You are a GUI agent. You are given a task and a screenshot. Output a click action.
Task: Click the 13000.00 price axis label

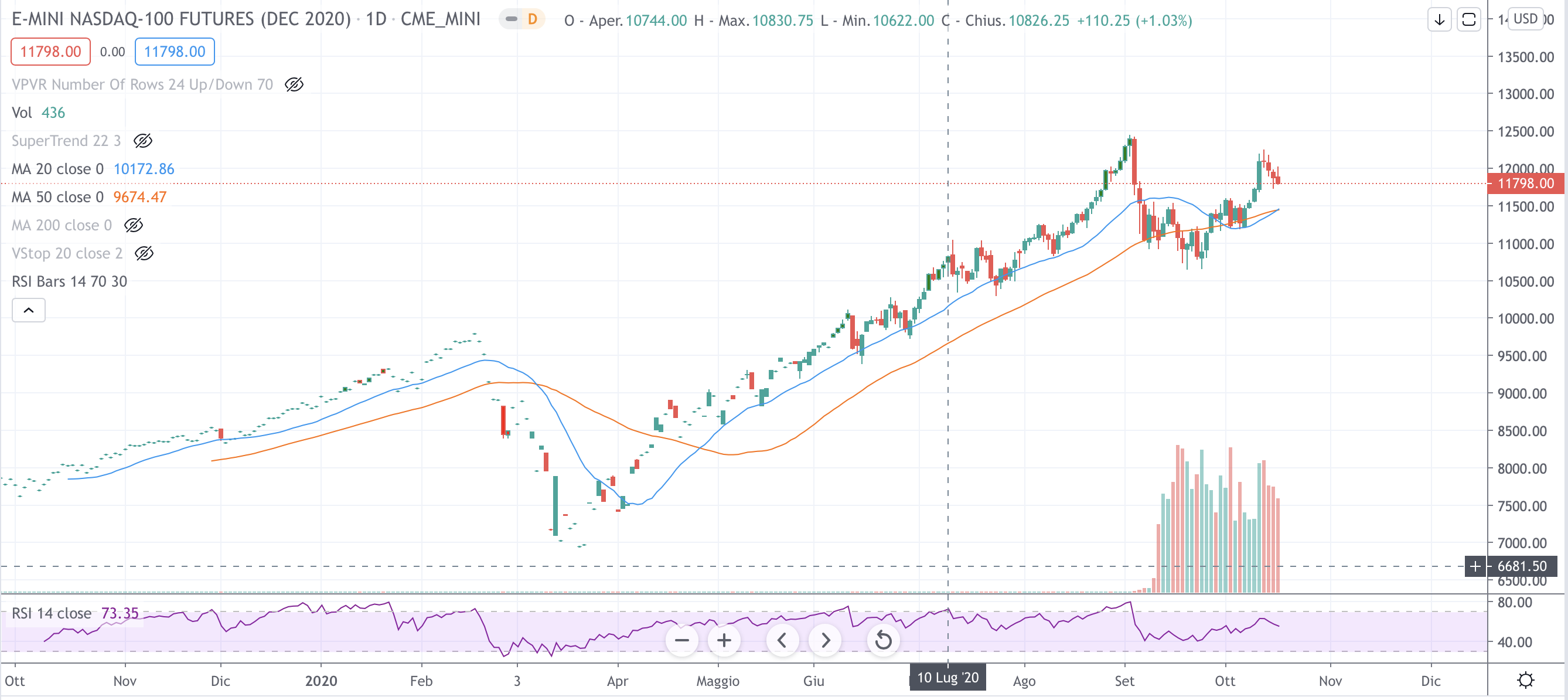(x=1525, y=94)
